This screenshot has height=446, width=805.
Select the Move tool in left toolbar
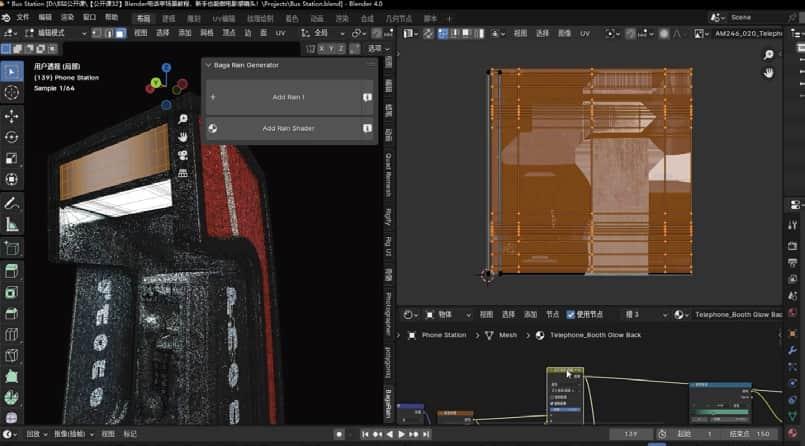(x=12, y=116)
